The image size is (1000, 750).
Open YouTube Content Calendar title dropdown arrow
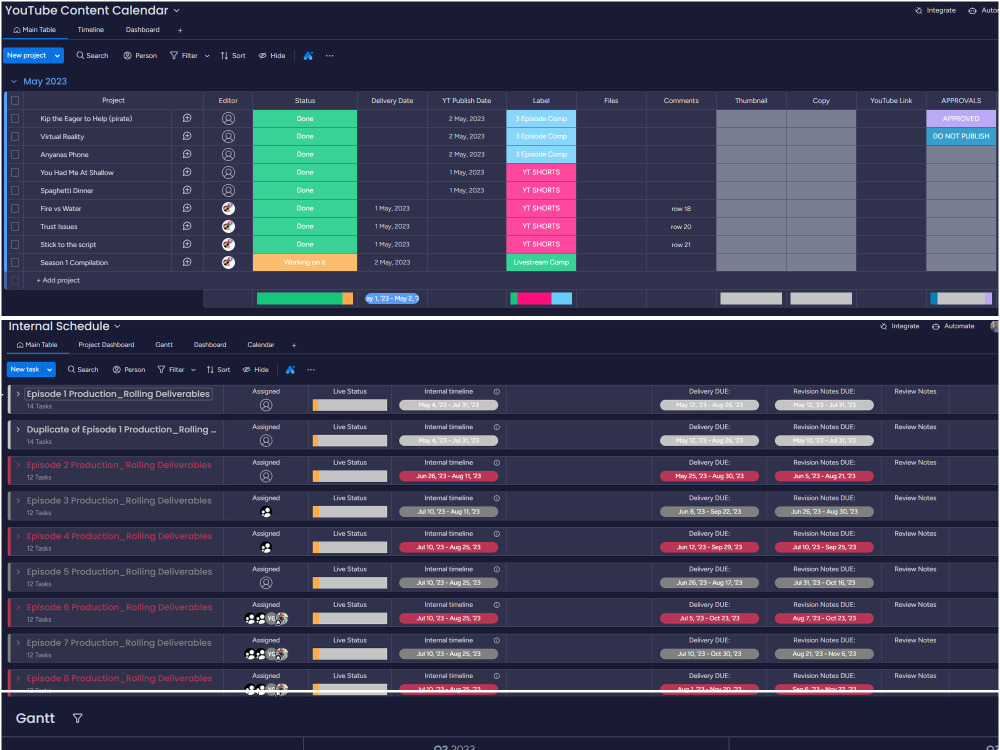pyautogui.click(x=177, y=10)
